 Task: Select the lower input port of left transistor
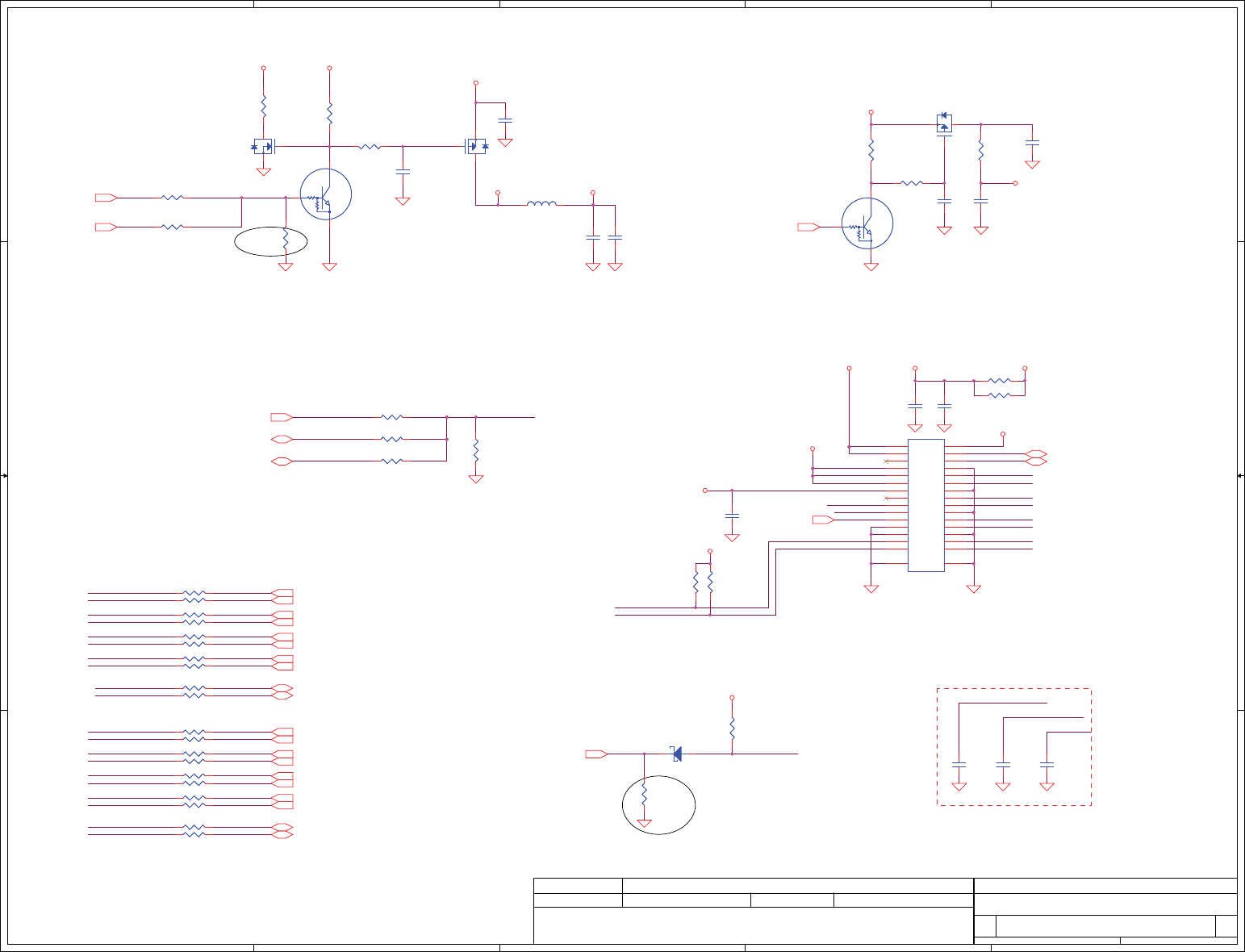coord(106,227)
